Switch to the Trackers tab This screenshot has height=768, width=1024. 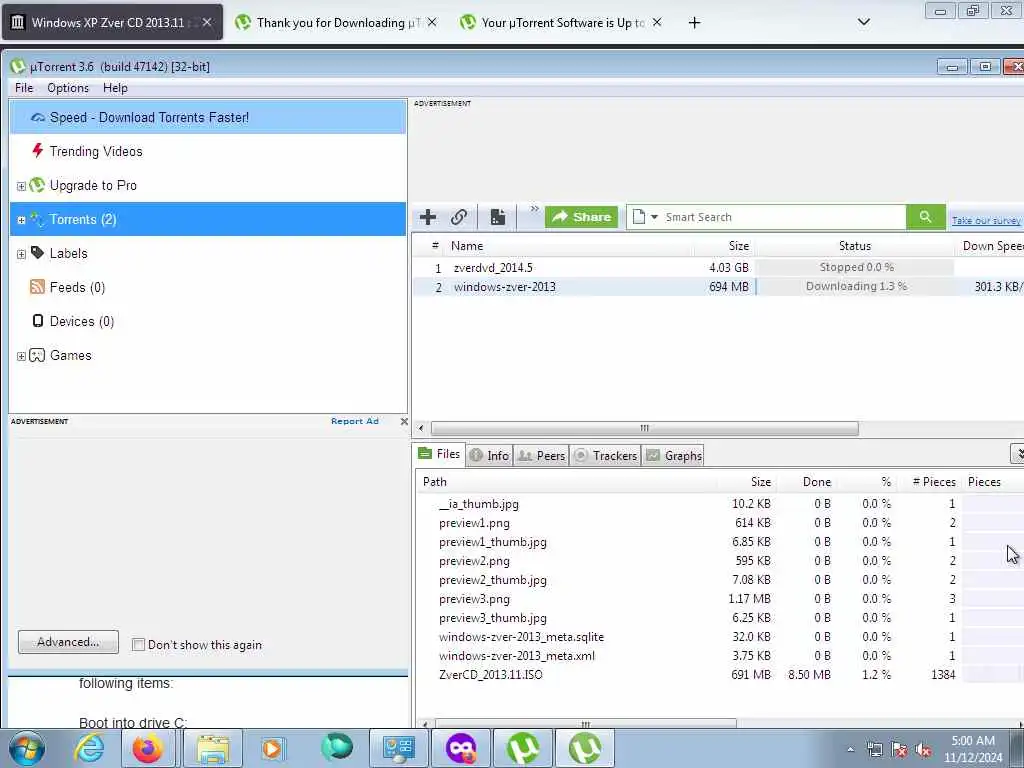605,455
